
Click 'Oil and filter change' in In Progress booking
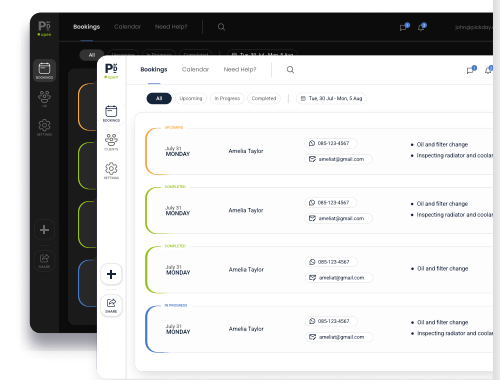tap(443, 322)
